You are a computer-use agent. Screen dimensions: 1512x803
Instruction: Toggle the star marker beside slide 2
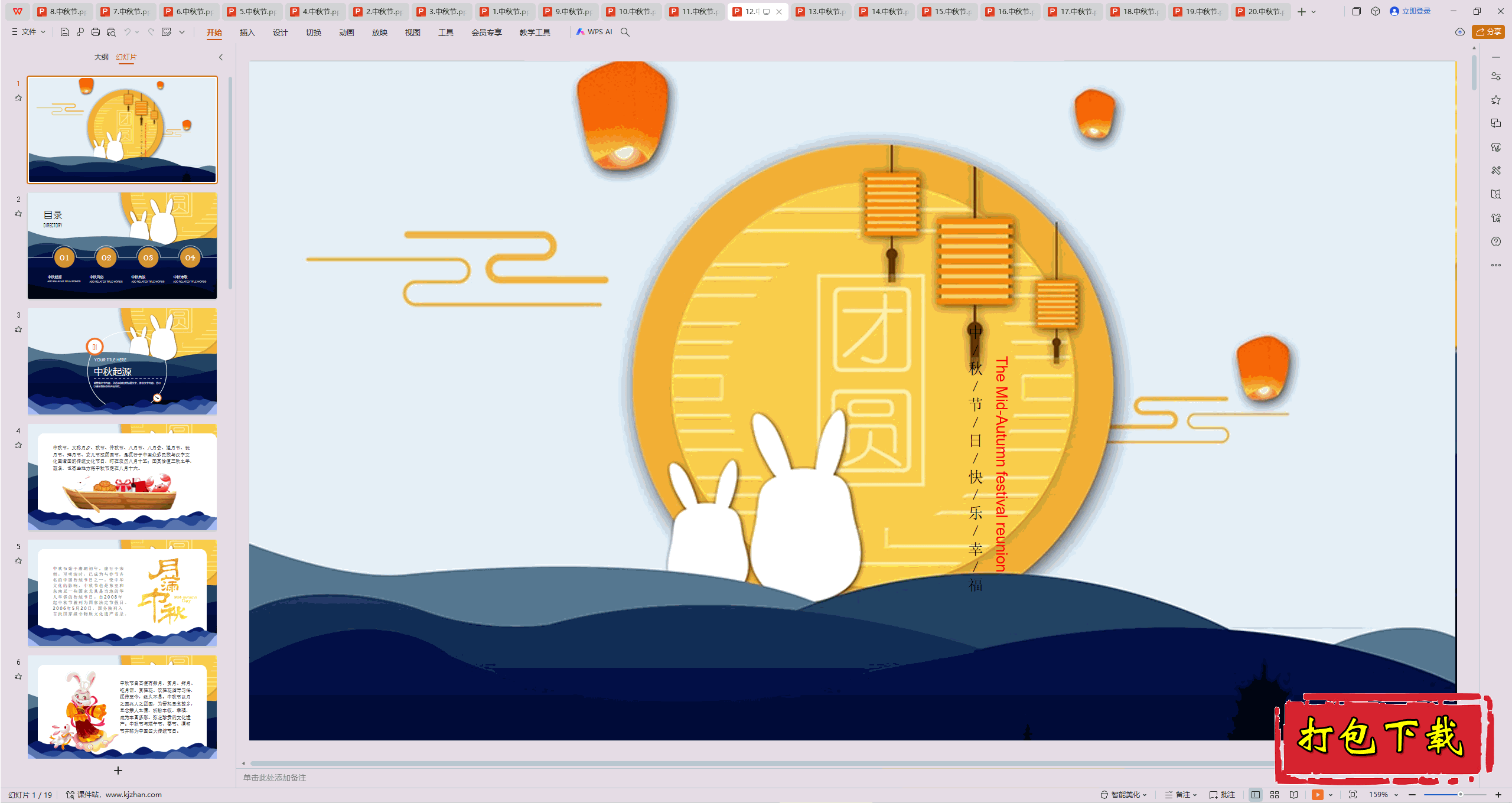click(x=18, y=214)
